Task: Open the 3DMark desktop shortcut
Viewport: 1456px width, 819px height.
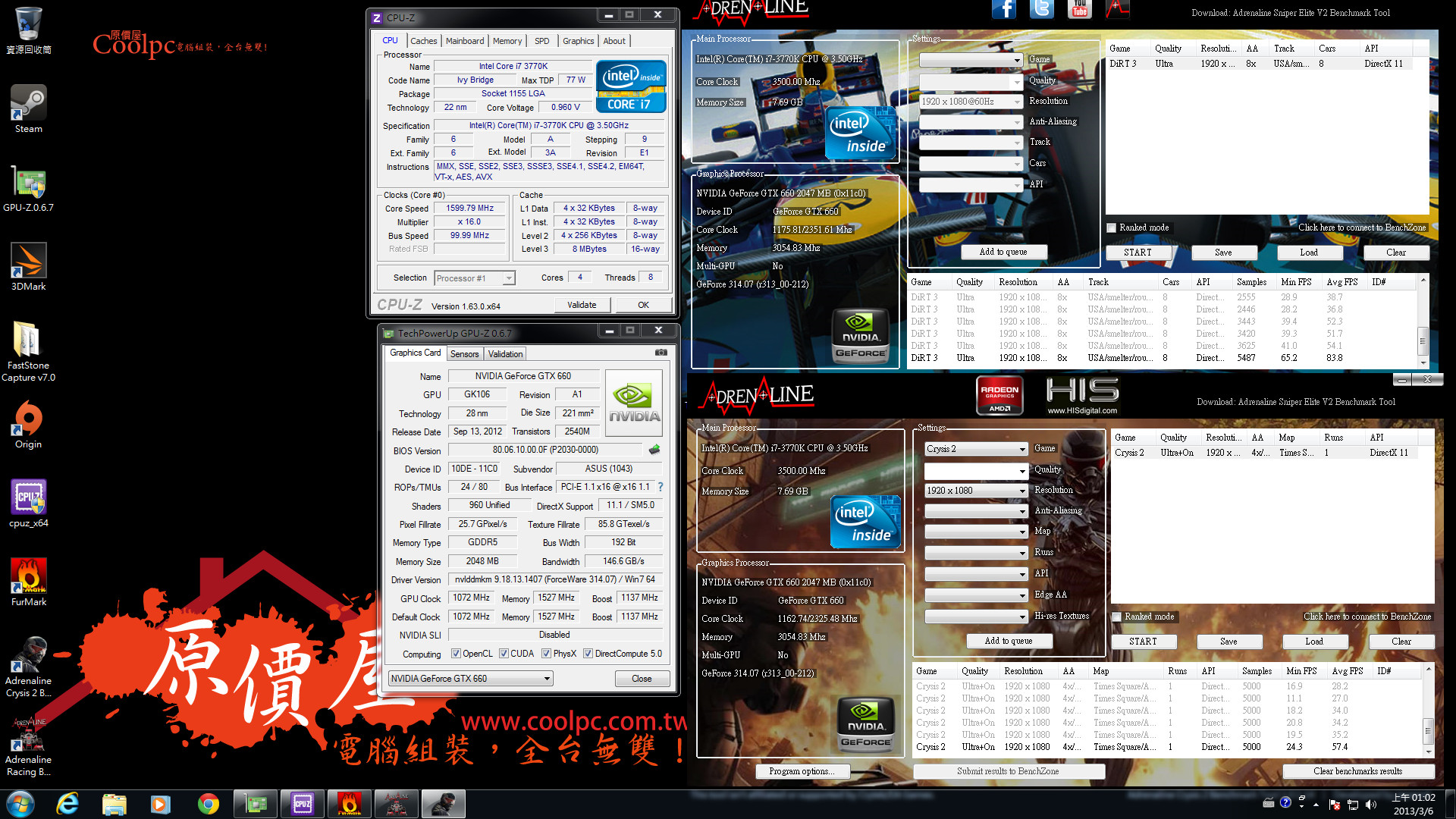Action: click(28, 267)
